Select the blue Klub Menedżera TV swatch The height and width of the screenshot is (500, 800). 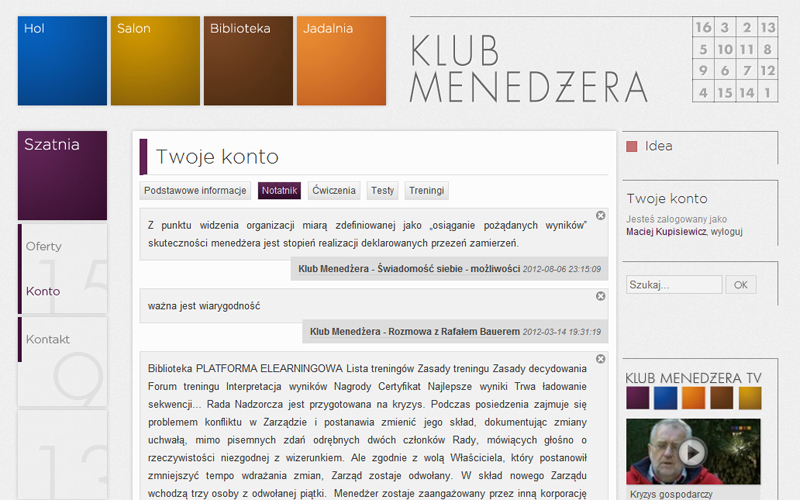tap(665, 397)
